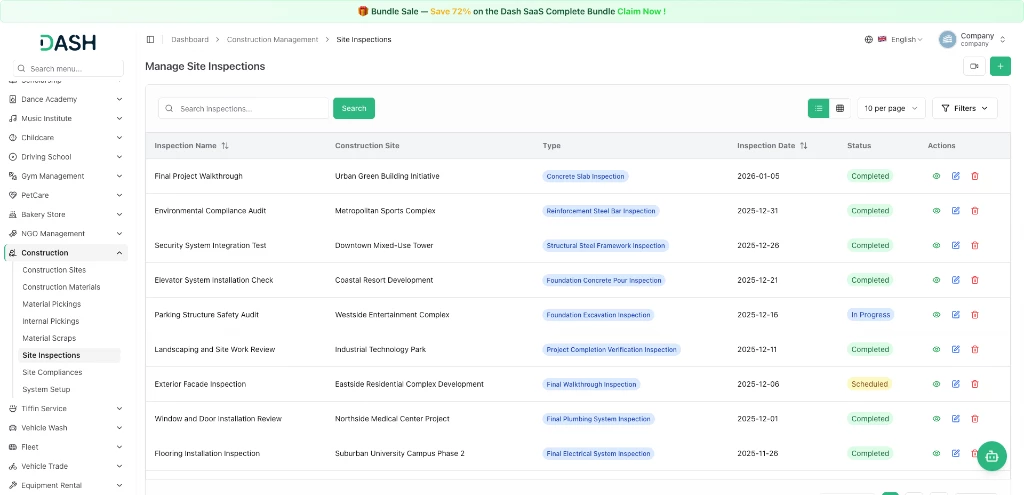View Final Project Walkthrough inspection

coord(936,176)
